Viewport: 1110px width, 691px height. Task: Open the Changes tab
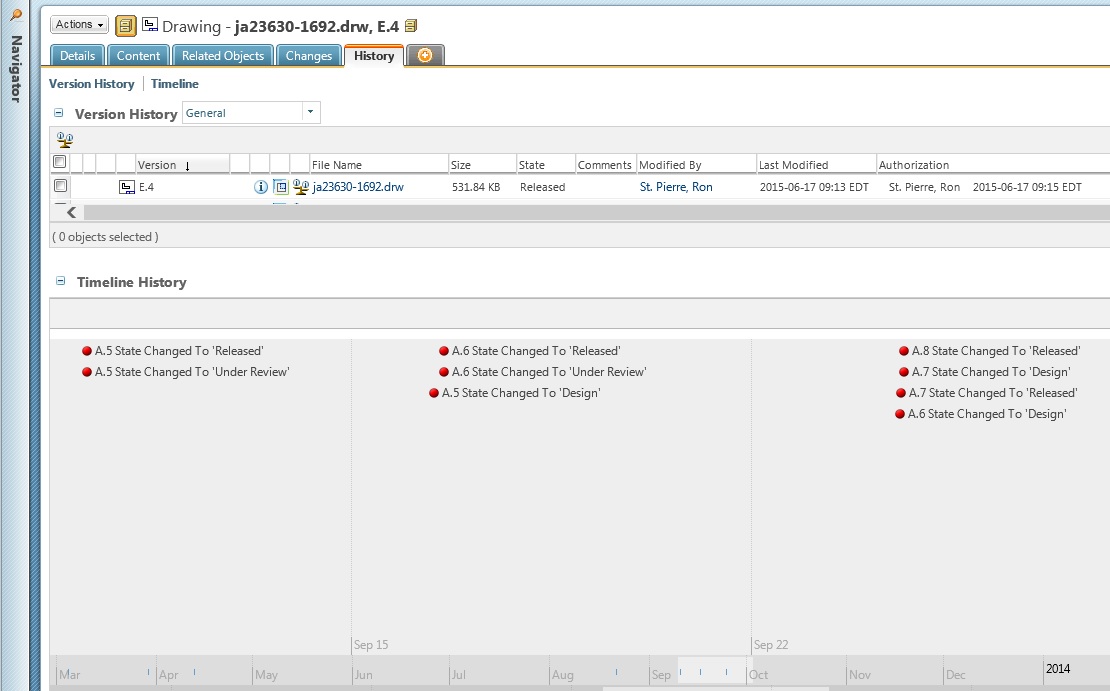(x=308, y=56)
